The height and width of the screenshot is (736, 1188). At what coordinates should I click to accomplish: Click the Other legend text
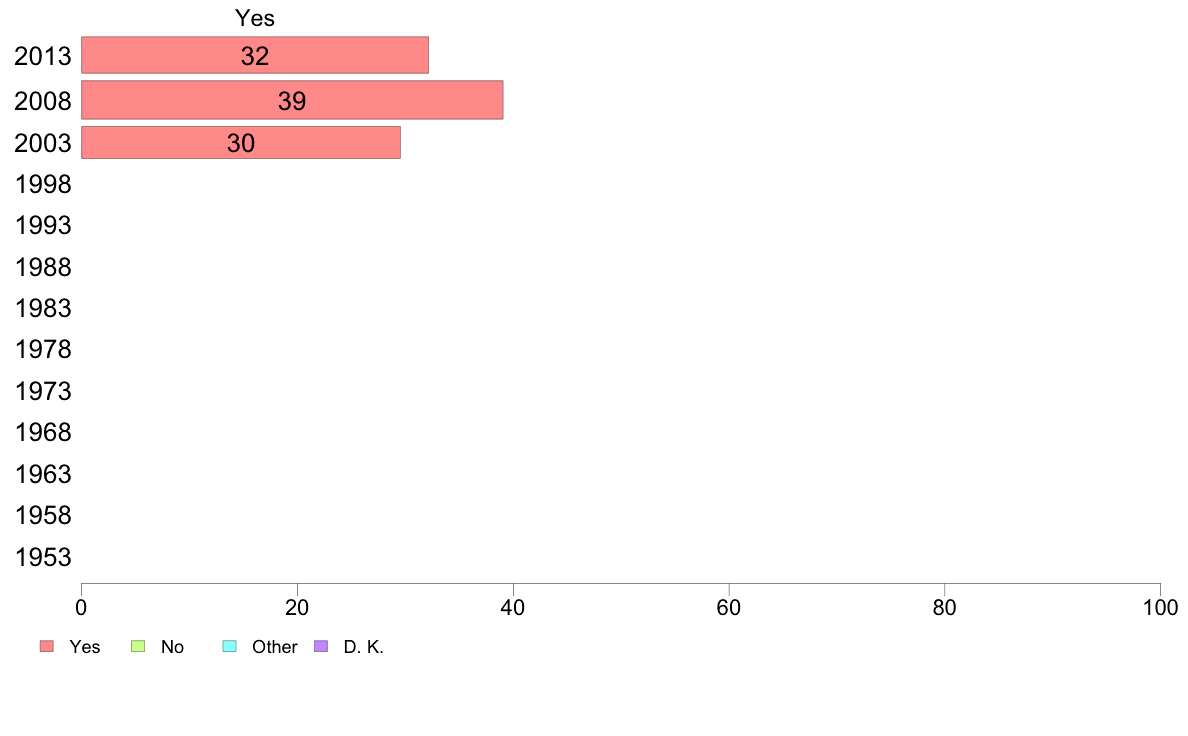pyautogui.click(x=274, y=647)
